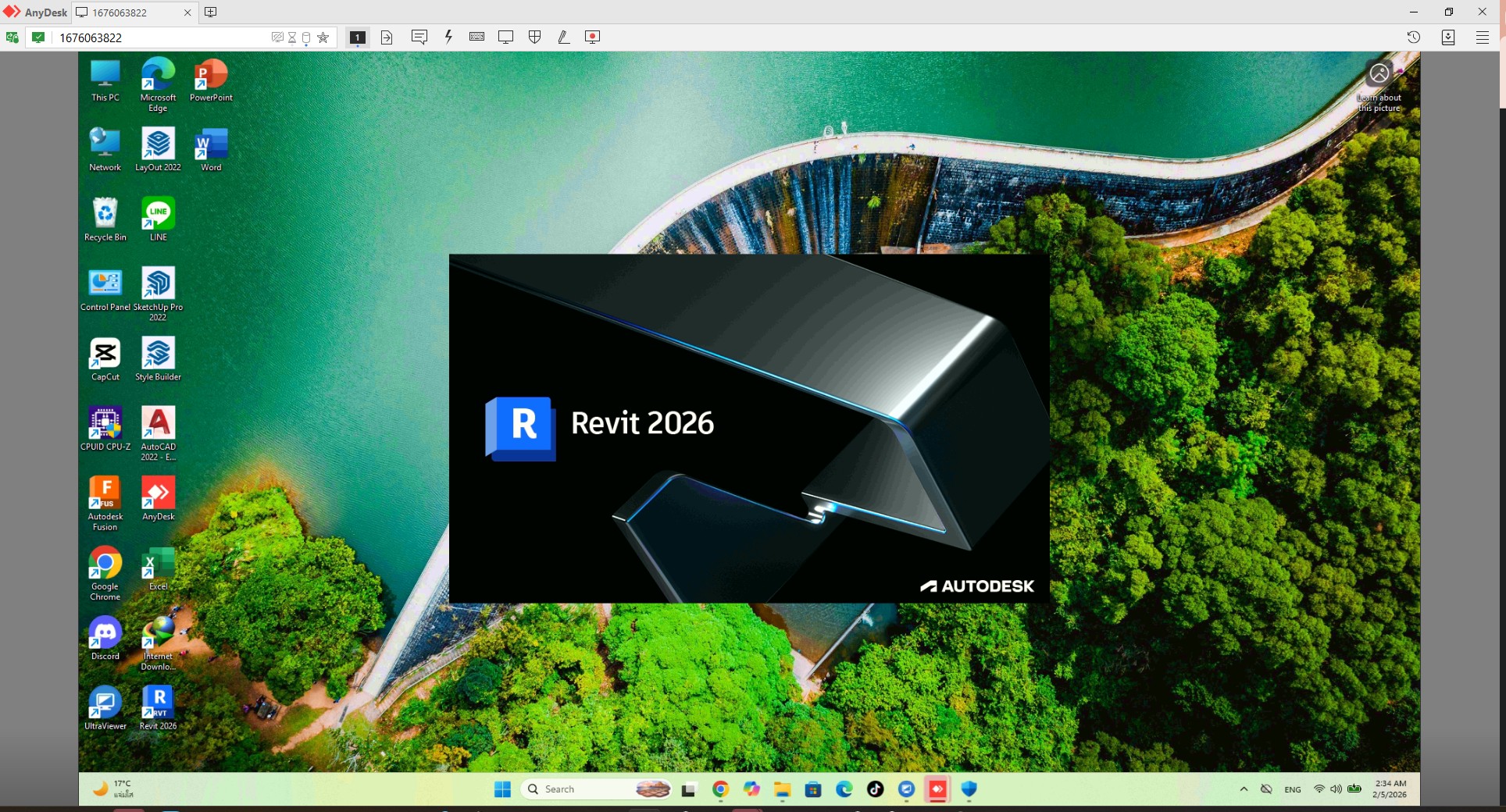Launch CPUID CPU-Z shortcut
Viewport: 1506px width, 812px height.
coord(105,429)
